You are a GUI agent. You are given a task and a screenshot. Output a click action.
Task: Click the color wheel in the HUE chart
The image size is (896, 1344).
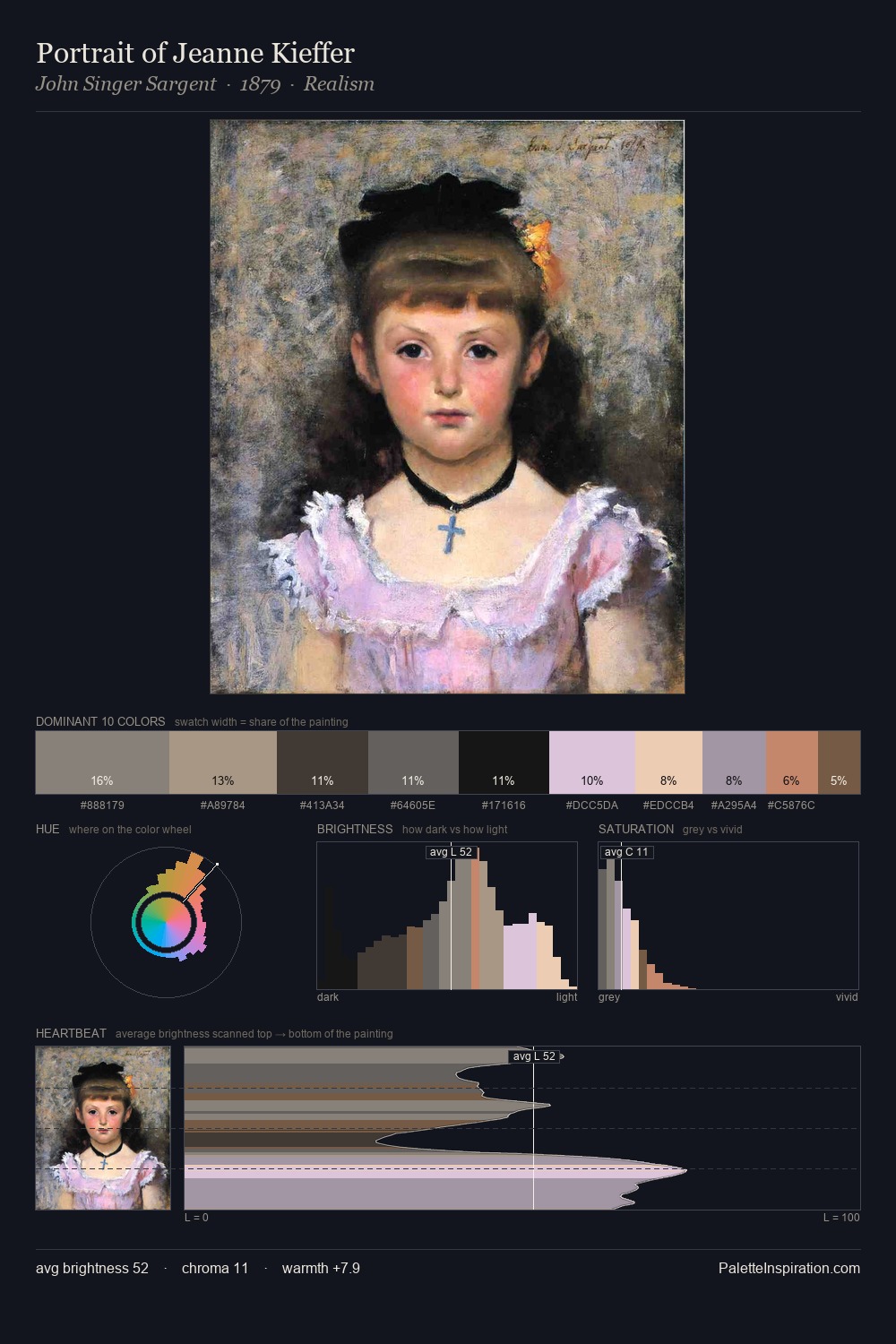[x=166, y=921]
